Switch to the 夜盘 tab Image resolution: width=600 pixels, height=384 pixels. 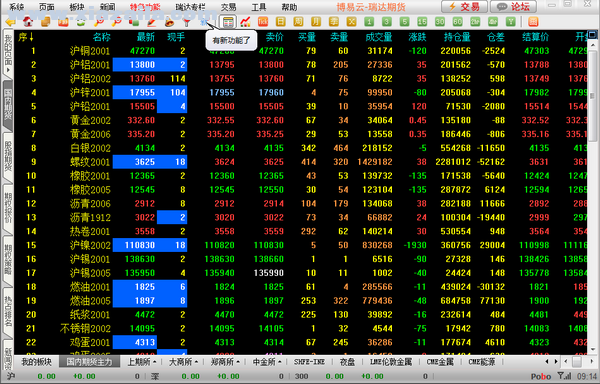coord(347,361)
